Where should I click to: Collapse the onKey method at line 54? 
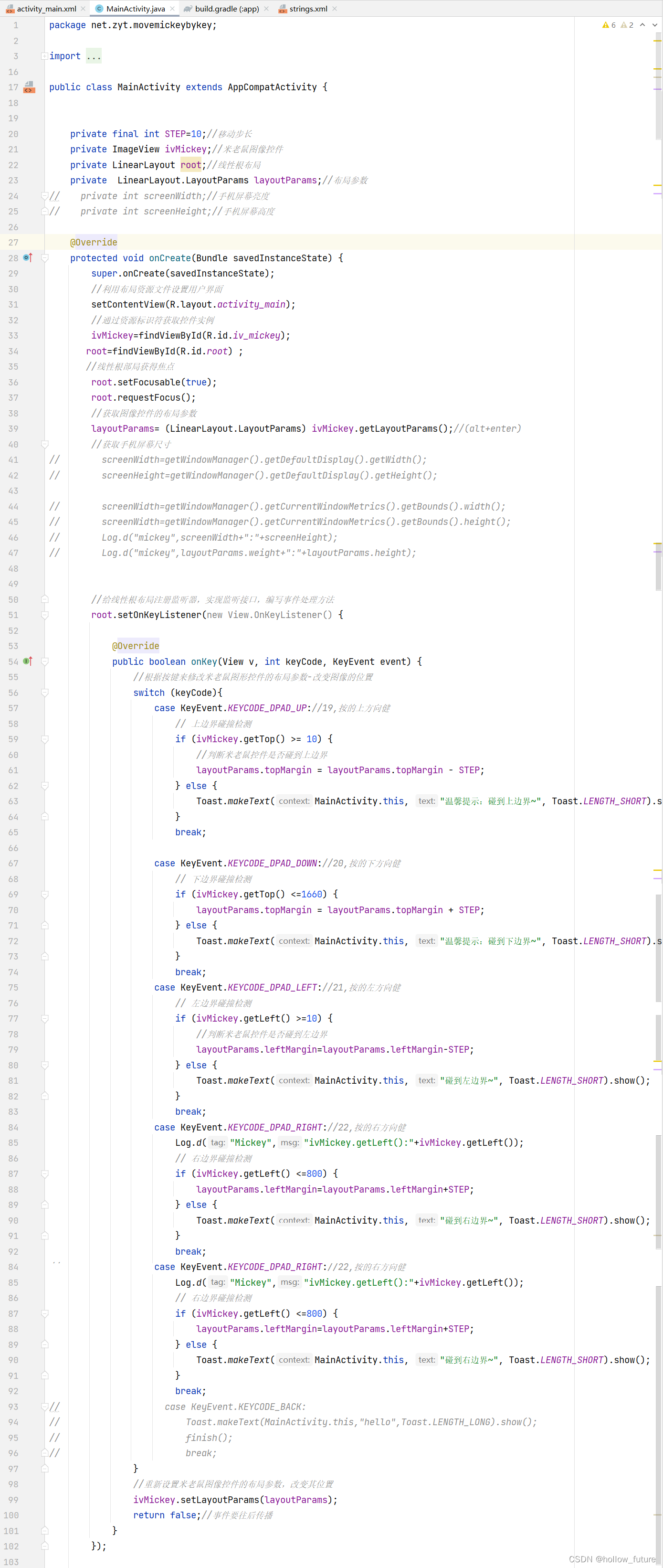point(44,661)
